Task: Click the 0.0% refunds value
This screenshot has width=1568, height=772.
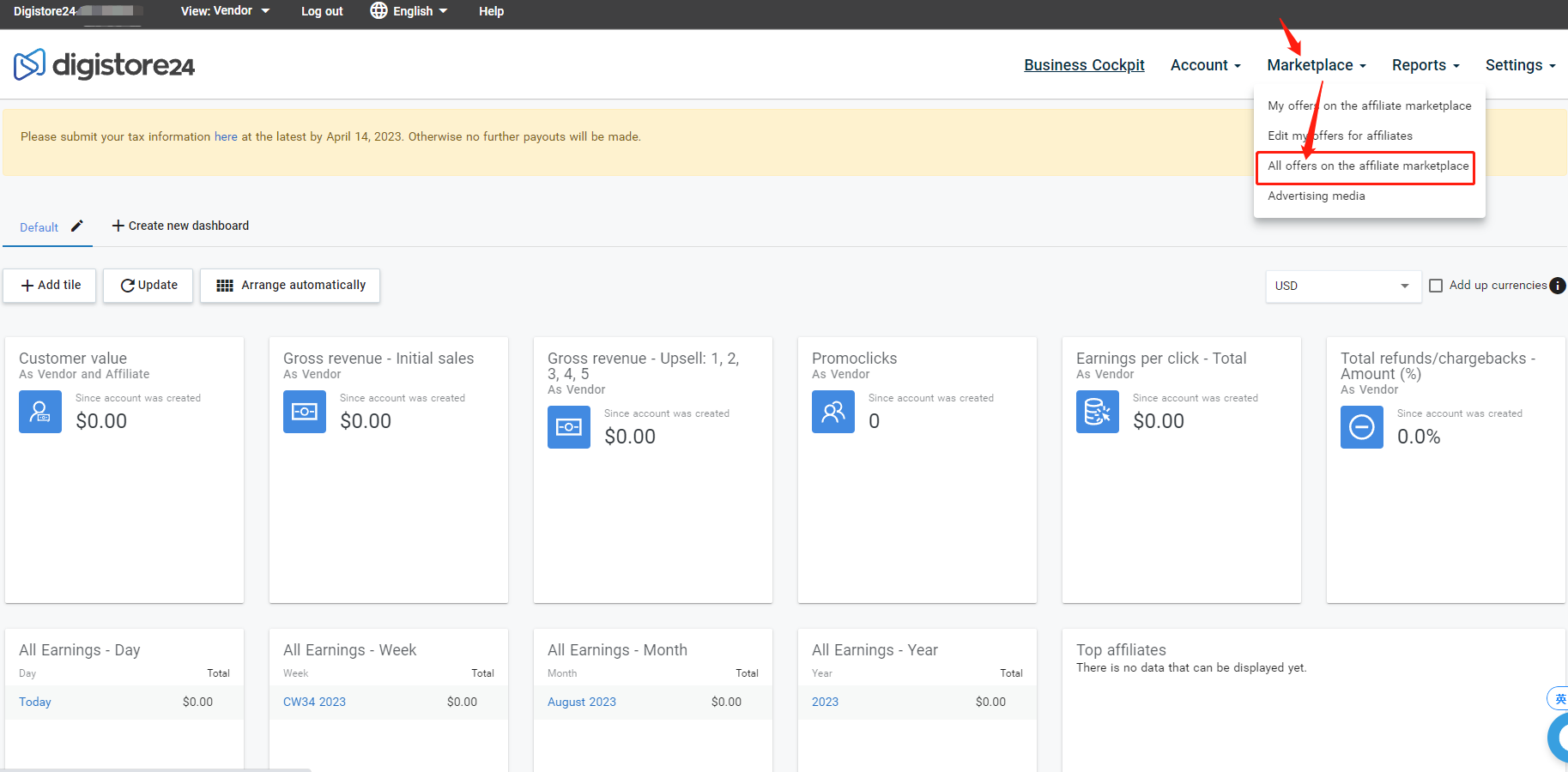Action: [1419, 437]
